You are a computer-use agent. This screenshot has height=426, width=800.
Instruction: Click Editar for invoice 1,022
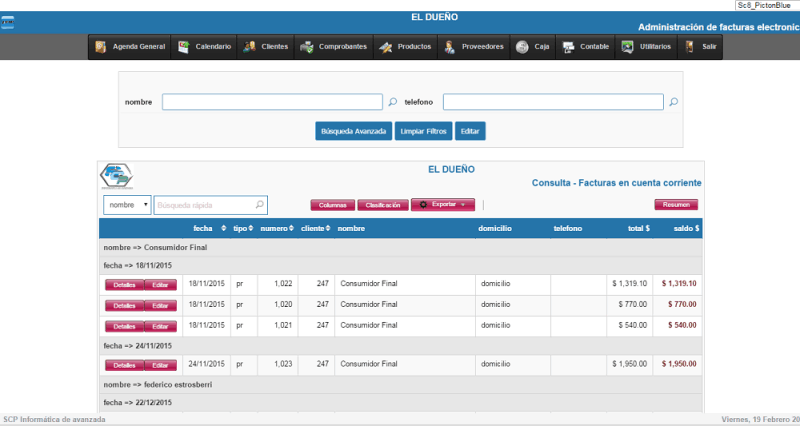pyautogui.click(x=160, y=285)
